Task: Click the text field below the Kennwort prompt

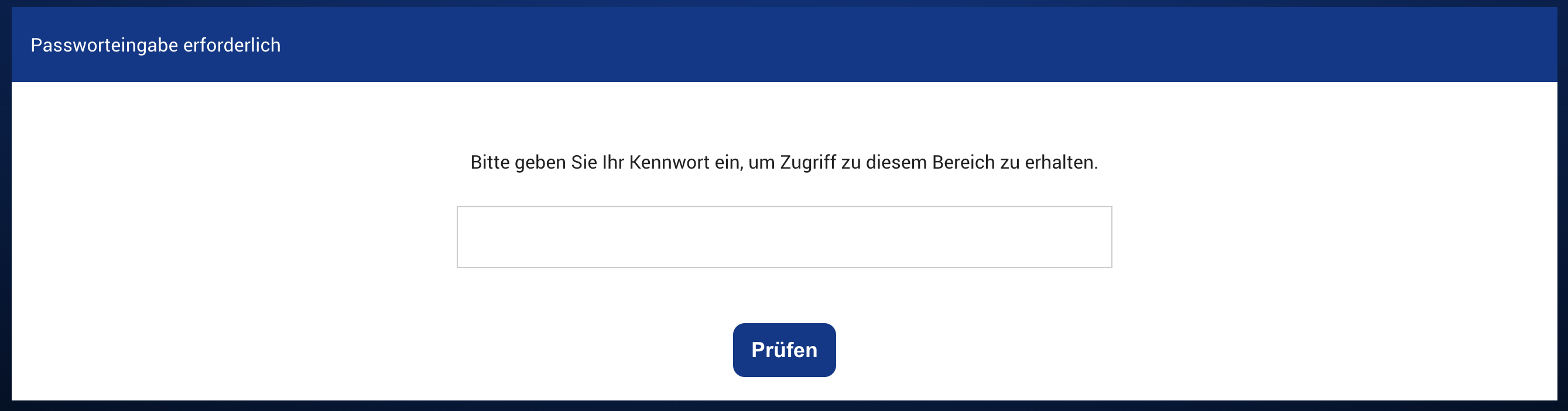Action: pos(784,237)
